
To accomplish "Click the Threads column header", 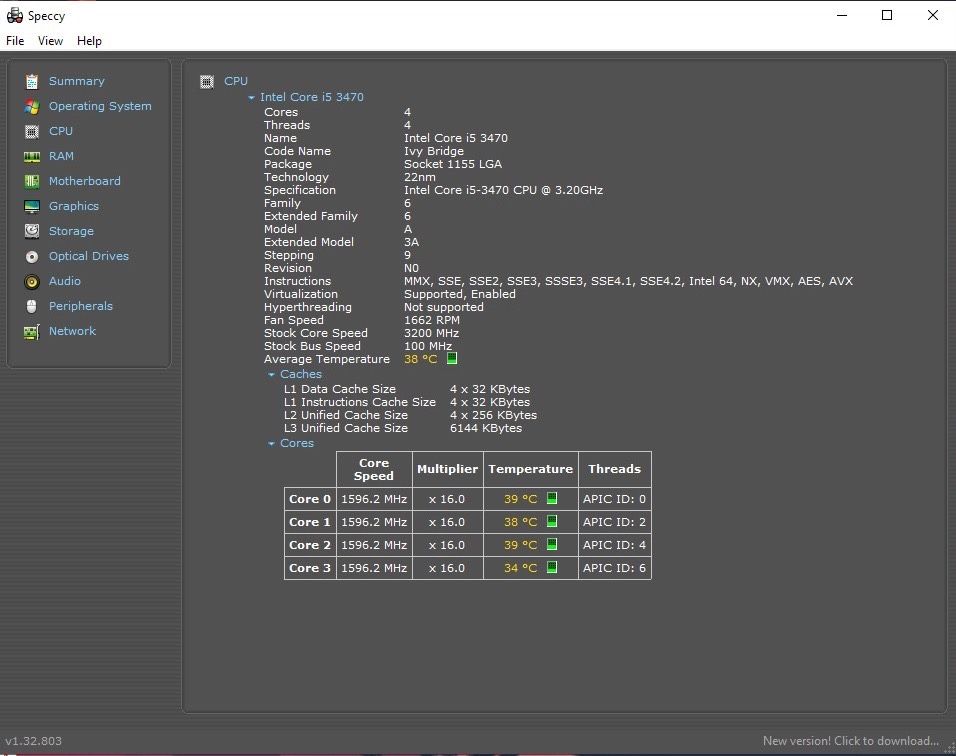I will 615,469.
